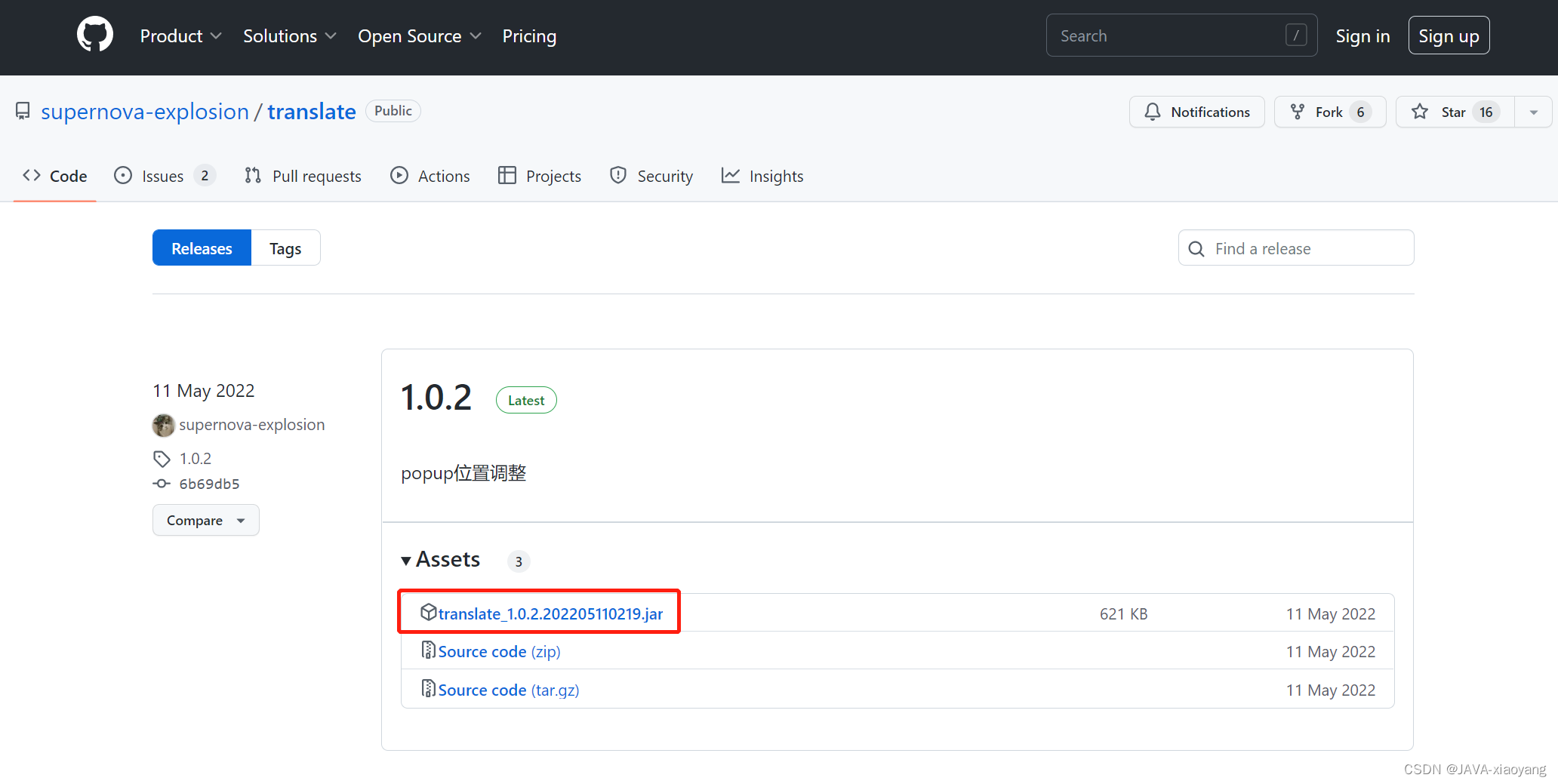Image resolution: width=1558 pixels, height=784 pixels.
Task: Open the Actions tab
Action: coord(430,176)
